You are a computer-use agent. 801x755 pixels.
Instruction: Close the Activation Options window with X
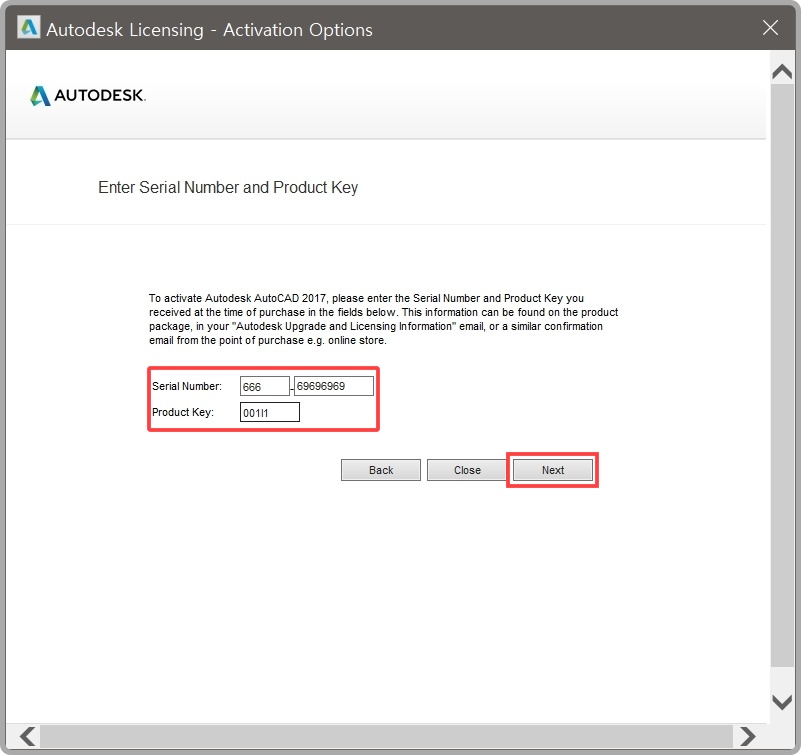(770, 28)
